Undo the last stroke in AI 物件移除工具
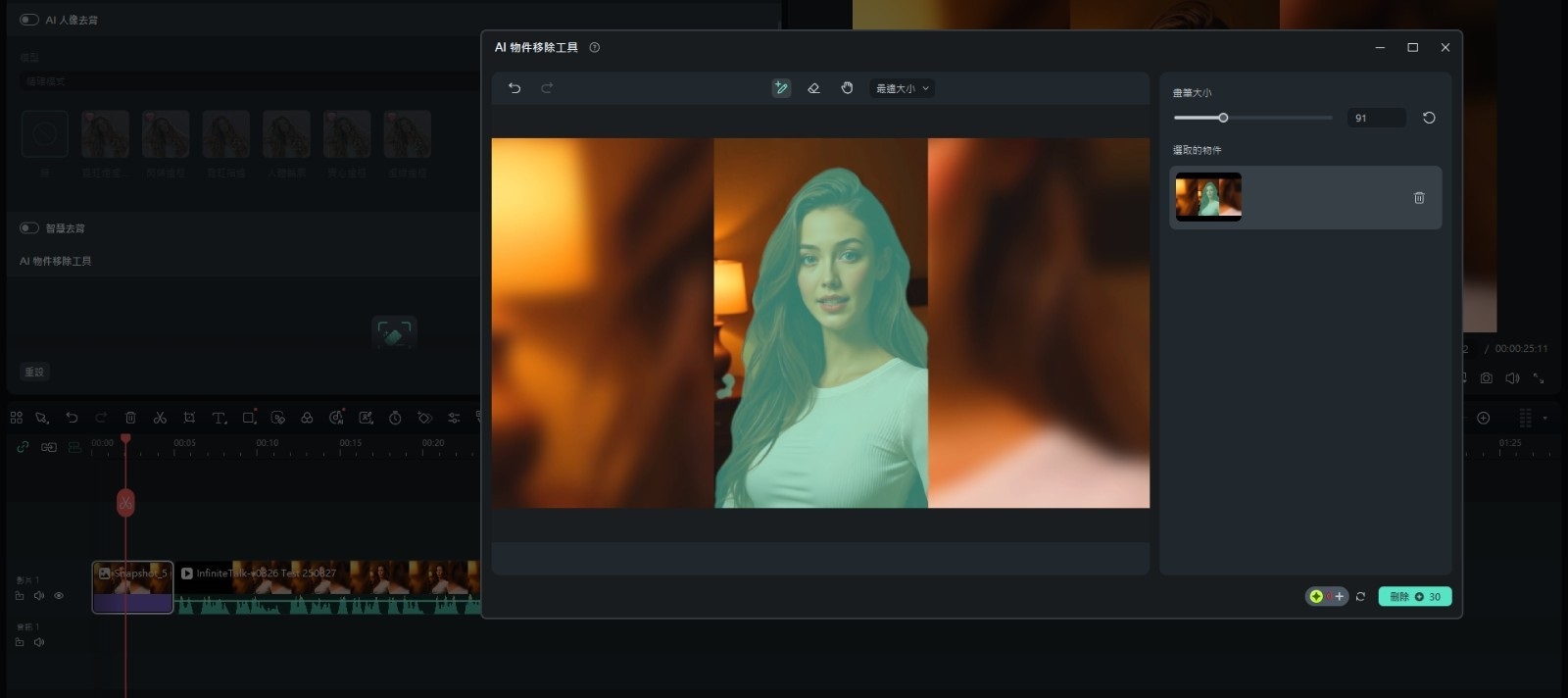Screen dimensions: 1568x698 [514, 88]
